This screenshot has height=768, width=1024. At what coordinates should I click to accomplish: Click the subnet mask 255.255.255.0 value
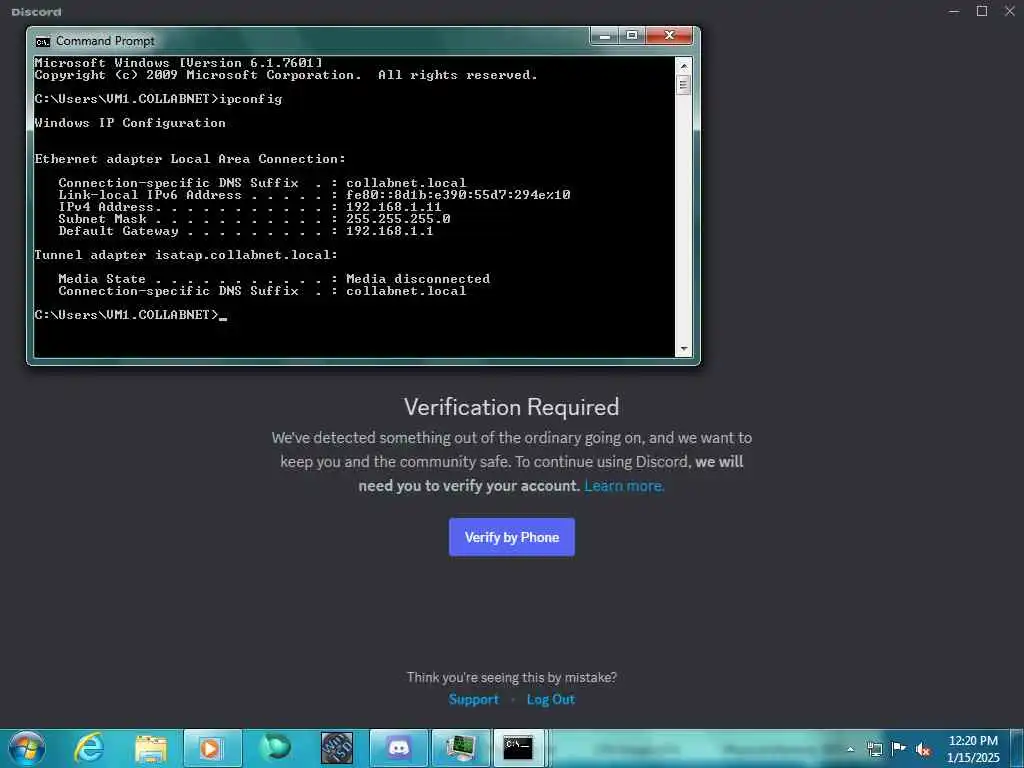[x=398, y=219]
